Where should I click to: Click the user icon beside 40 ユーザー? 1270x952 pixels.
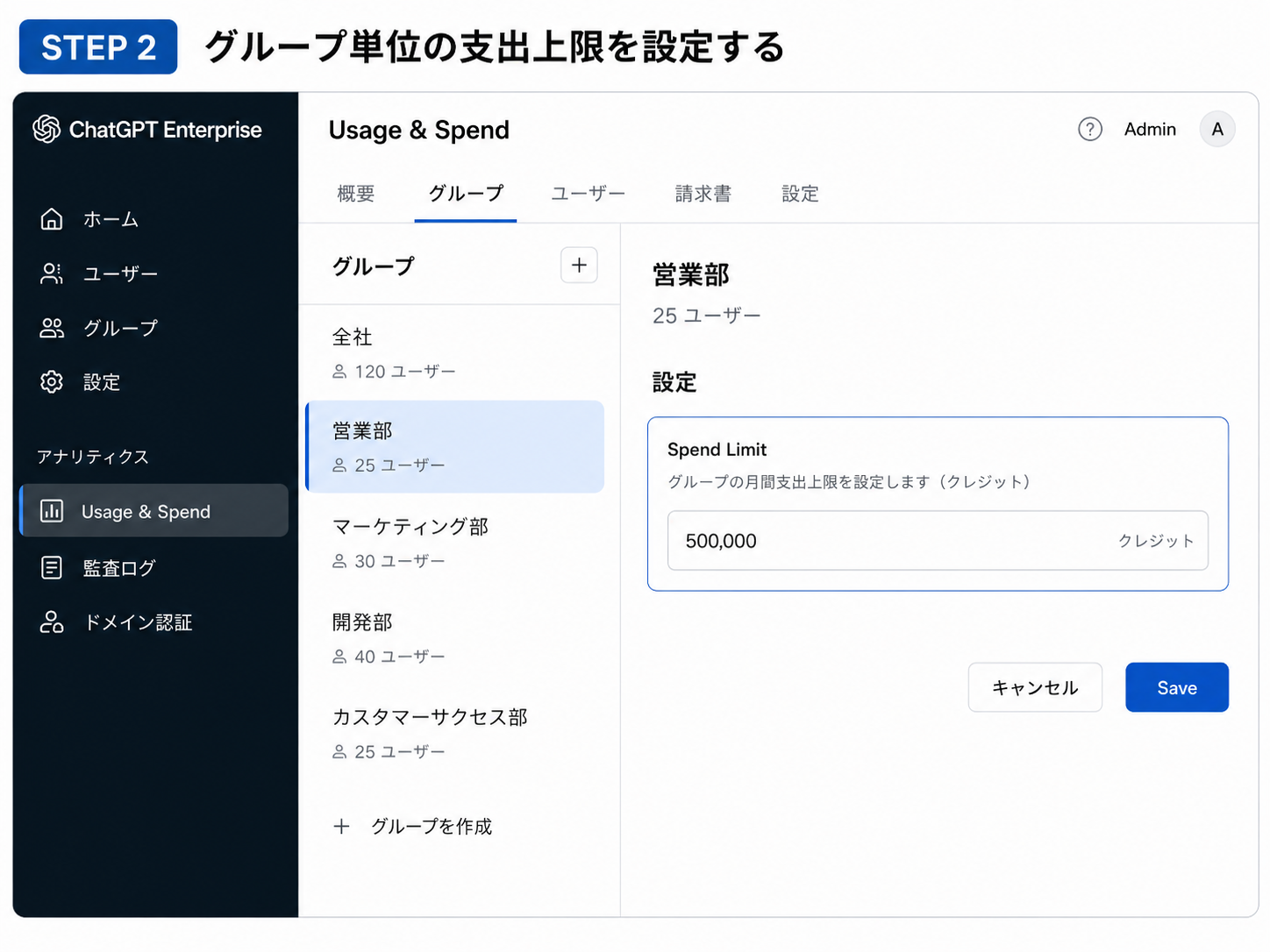(x=339, y=657)
